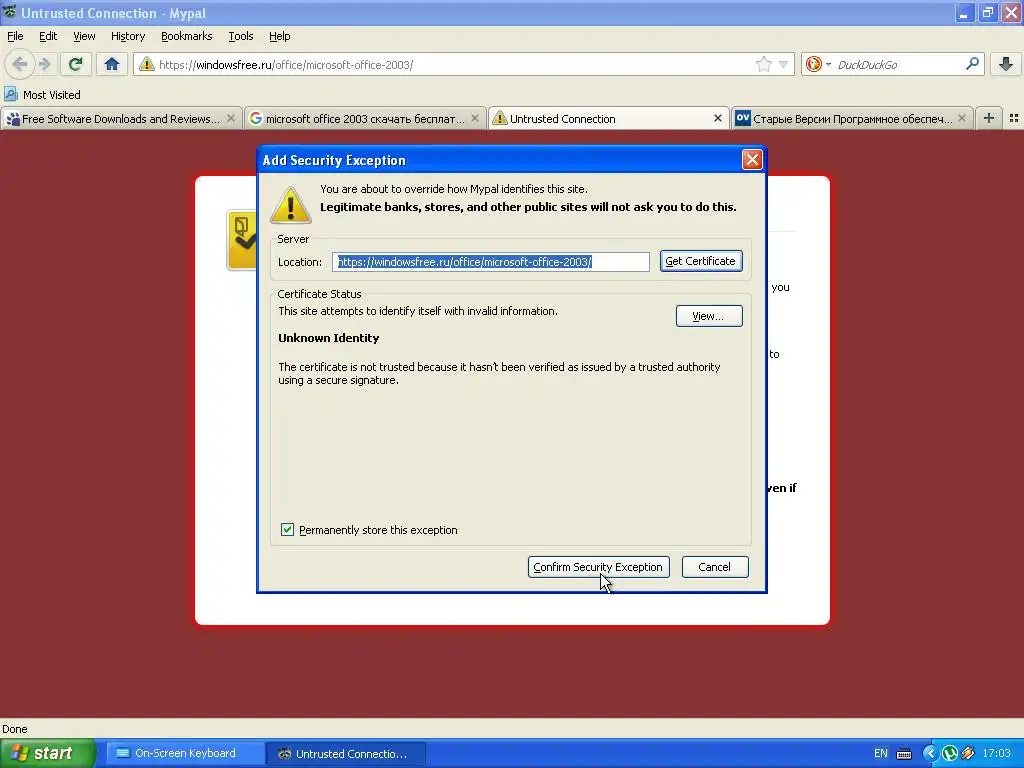Click the tray icon next to clock

(x=968, y=754)
